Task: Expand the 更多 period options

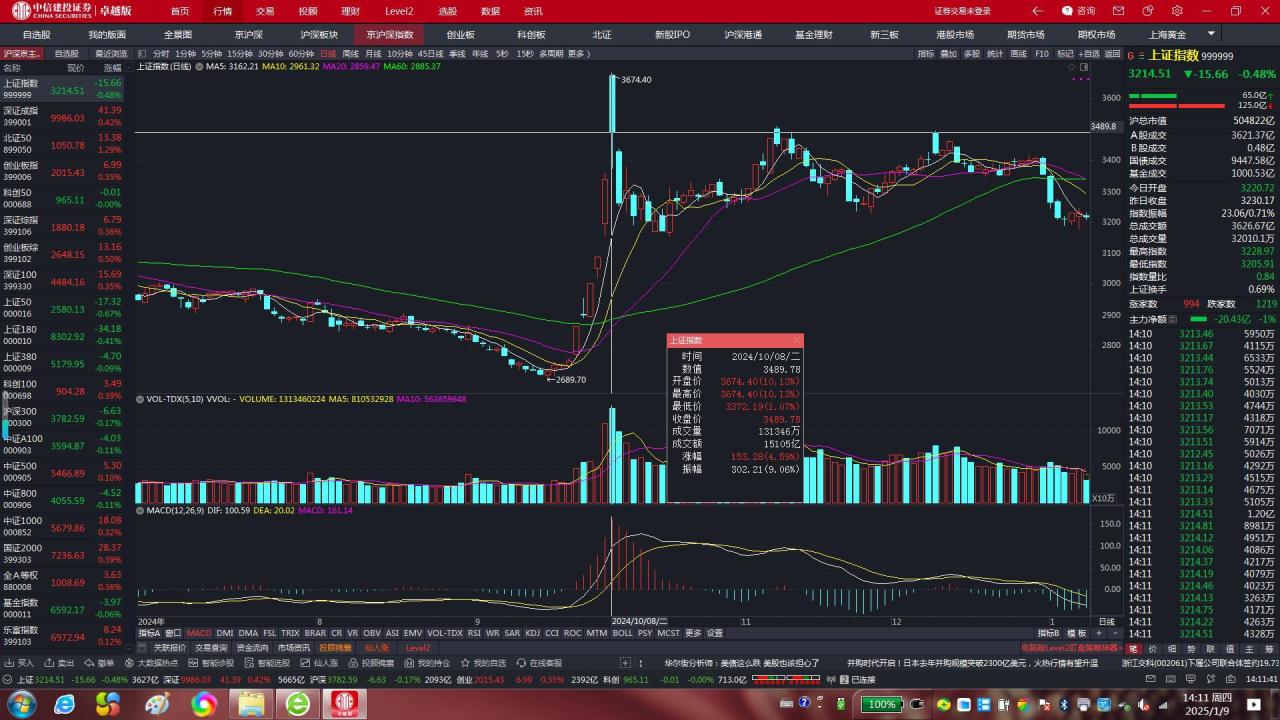Action: click(x=579, y=53)
